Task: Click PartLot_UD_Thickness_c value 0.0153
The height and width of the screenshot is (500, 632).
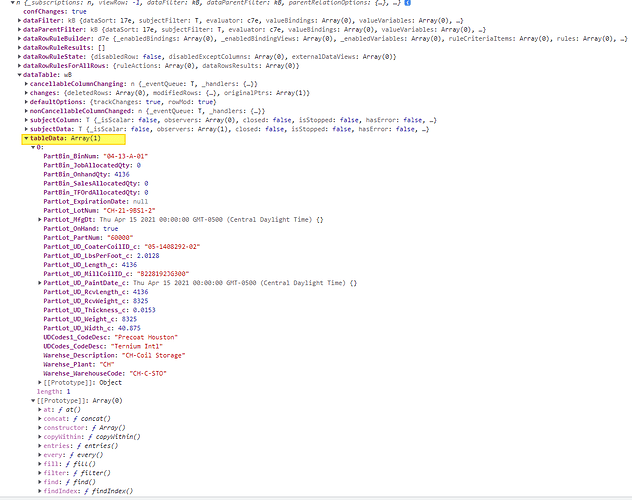Action: click(x=144, y=310)
